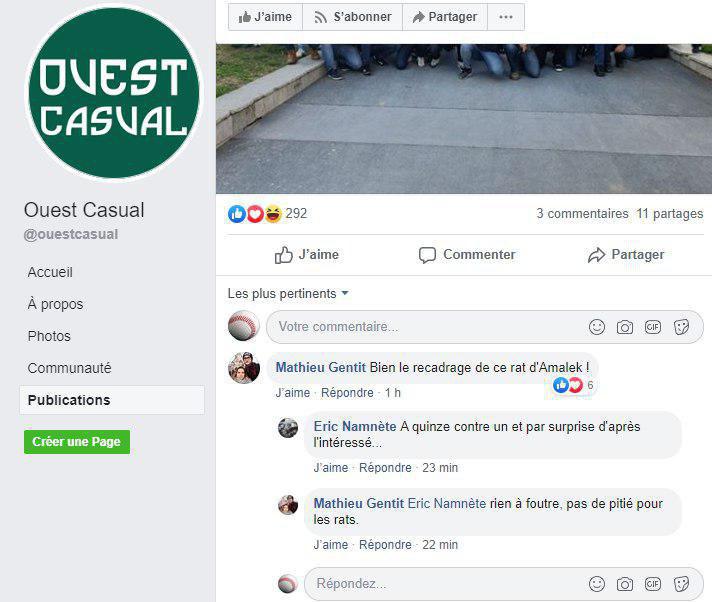Click the green Créer une Page button
This screenshot has width=712, height=602.
pyautogui.click(x=77, y=442)
